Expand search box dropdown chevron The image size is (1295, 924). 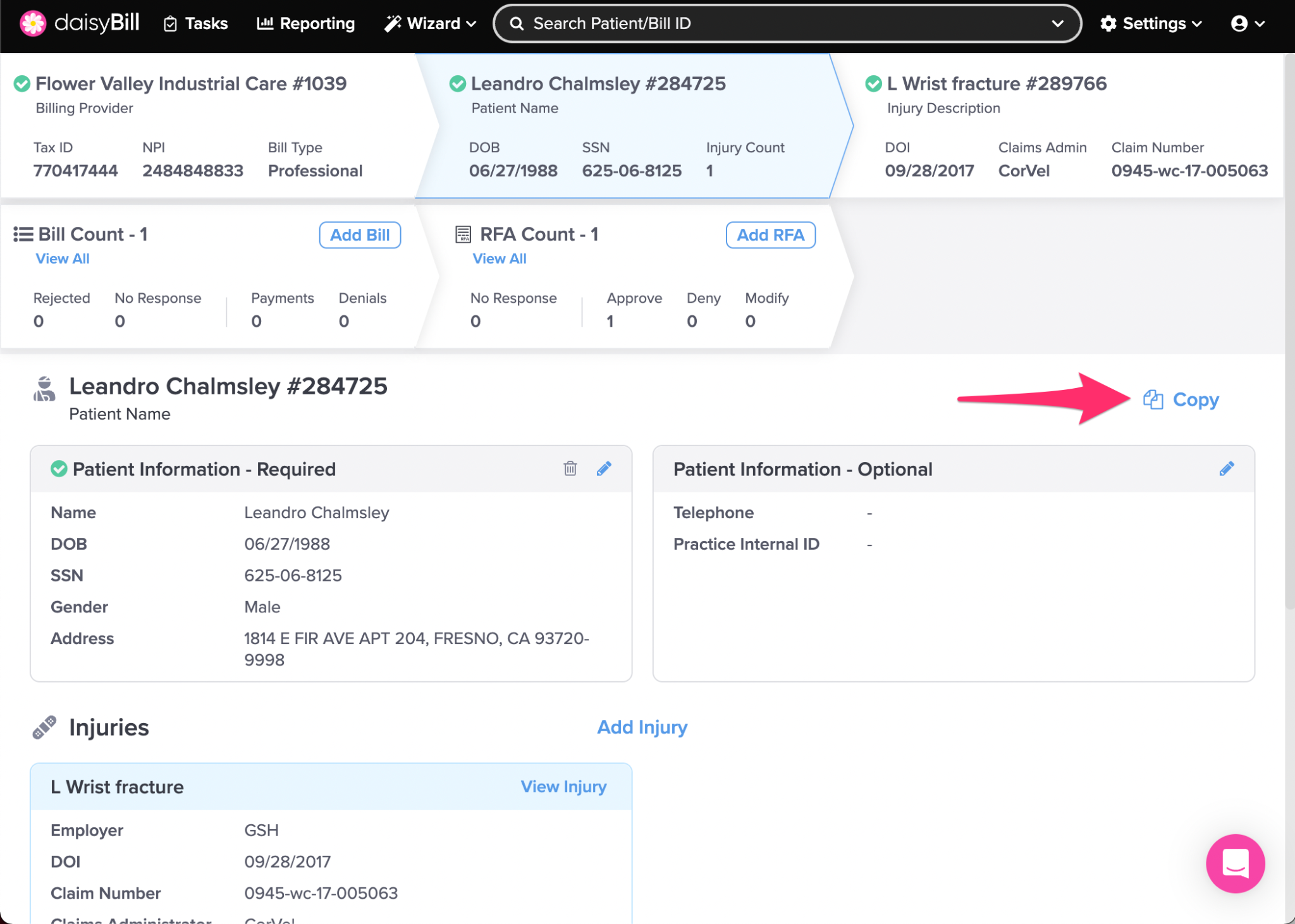pos(1057,23)
